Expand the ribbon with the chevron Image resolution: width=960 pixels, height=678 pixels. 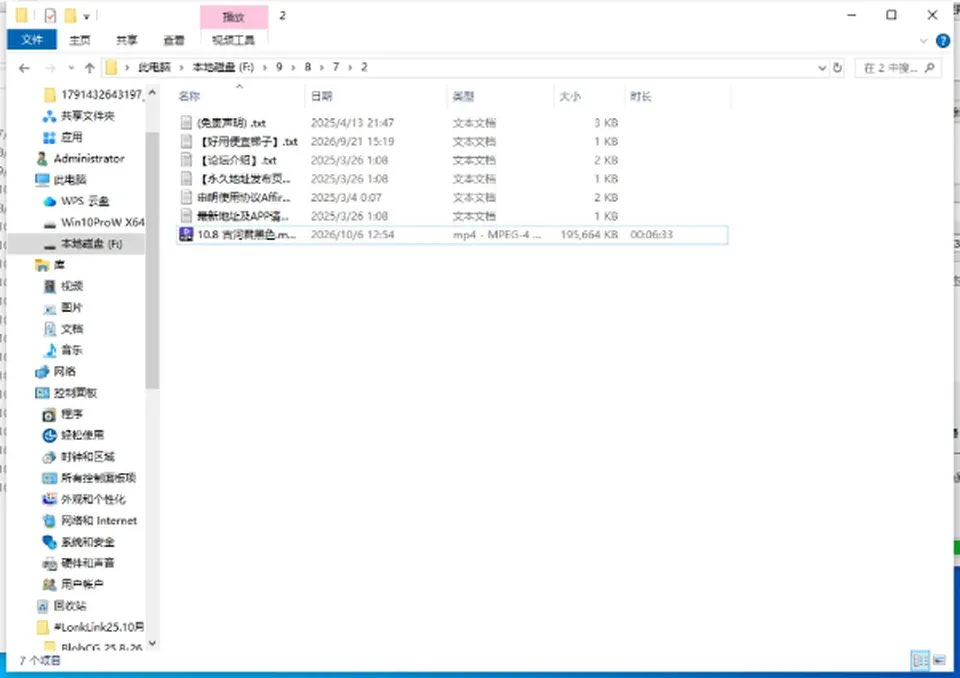point(924,41)
